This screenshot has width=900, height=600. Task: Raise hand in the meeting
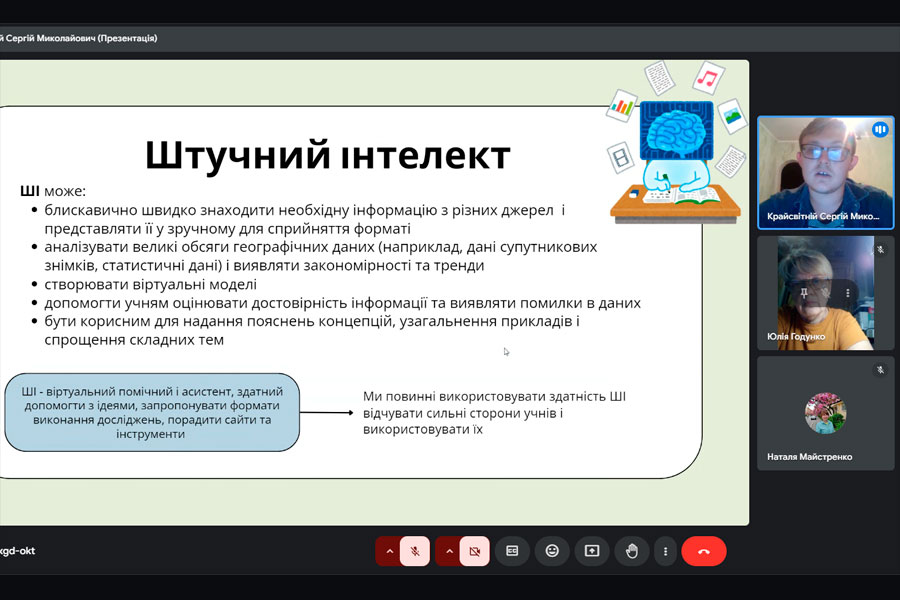[x=632, y=551]
